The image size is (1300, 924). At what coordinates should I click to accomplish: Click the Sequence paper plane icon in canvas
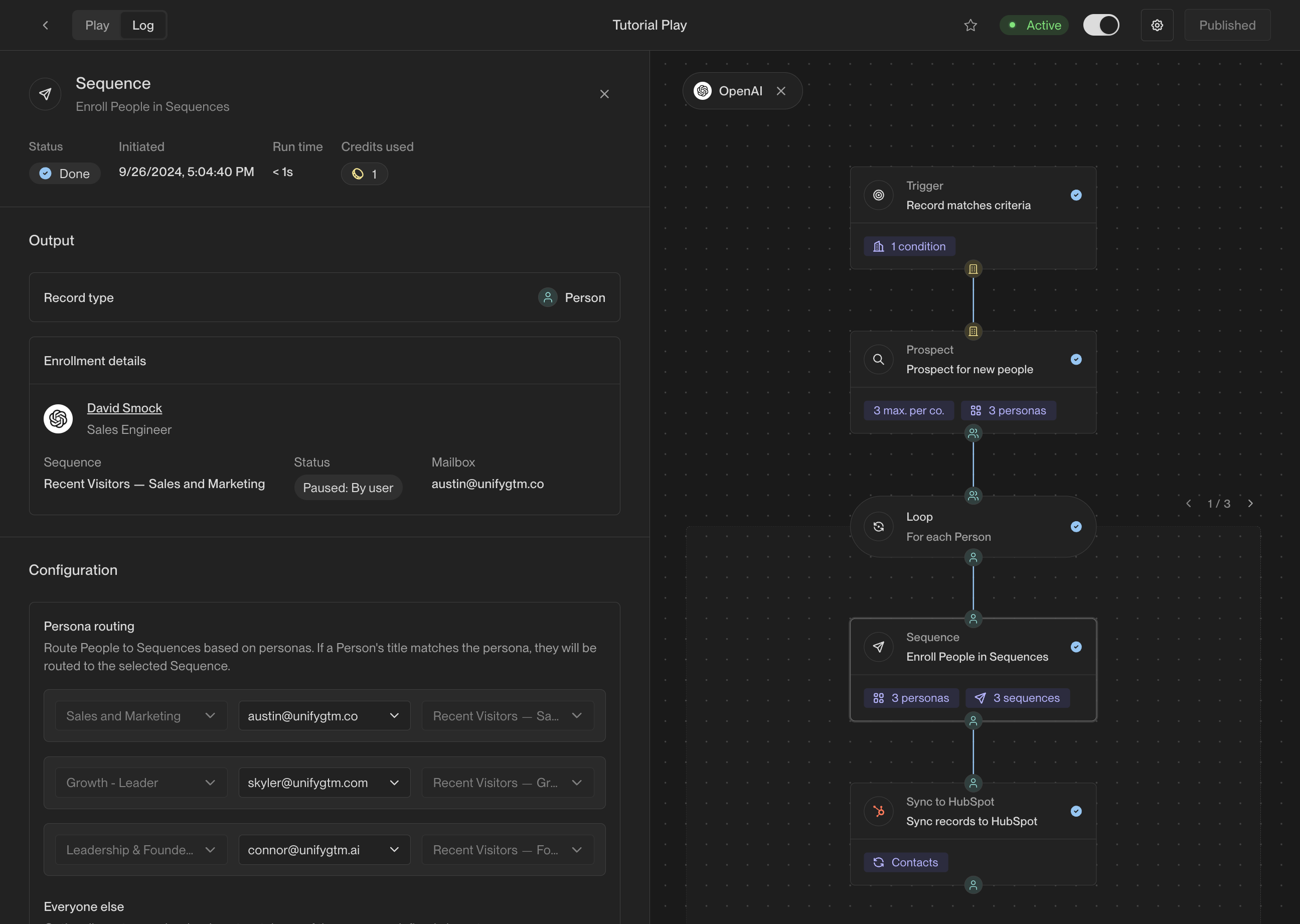(878, 647)
